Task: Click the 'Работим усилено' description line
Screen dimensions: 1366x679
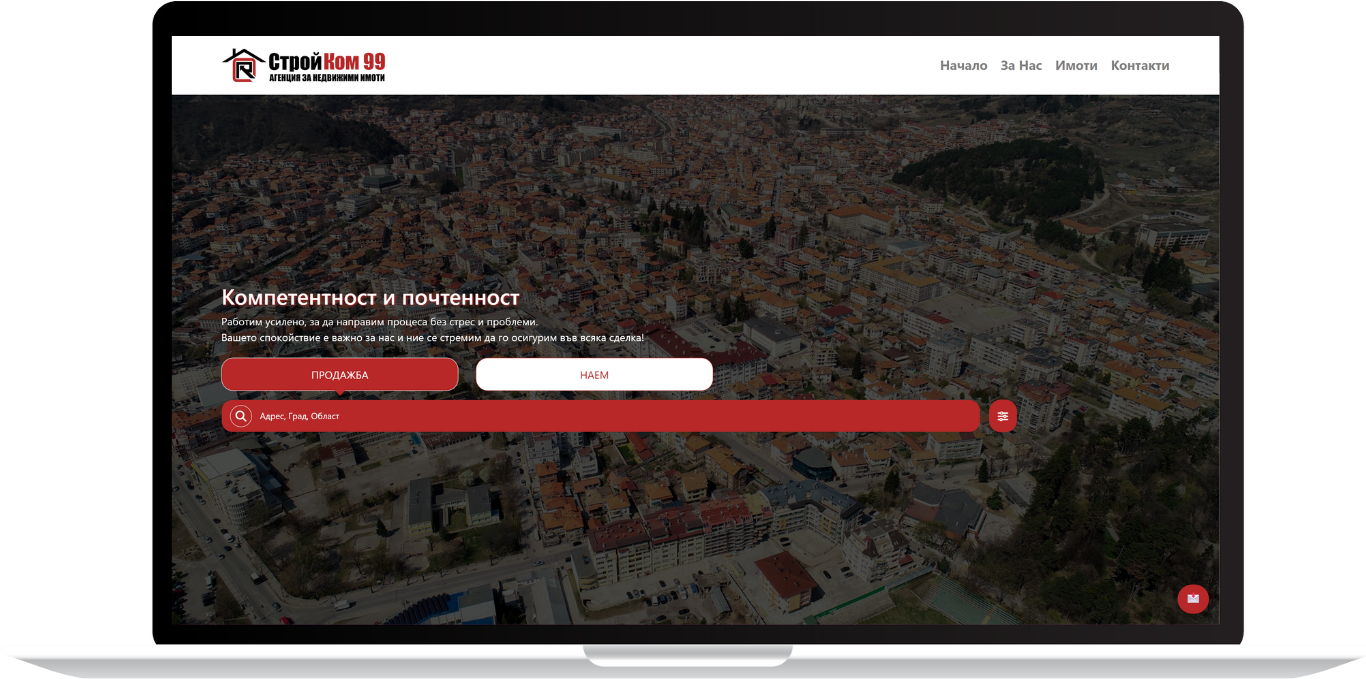Action: pos(379,322)
